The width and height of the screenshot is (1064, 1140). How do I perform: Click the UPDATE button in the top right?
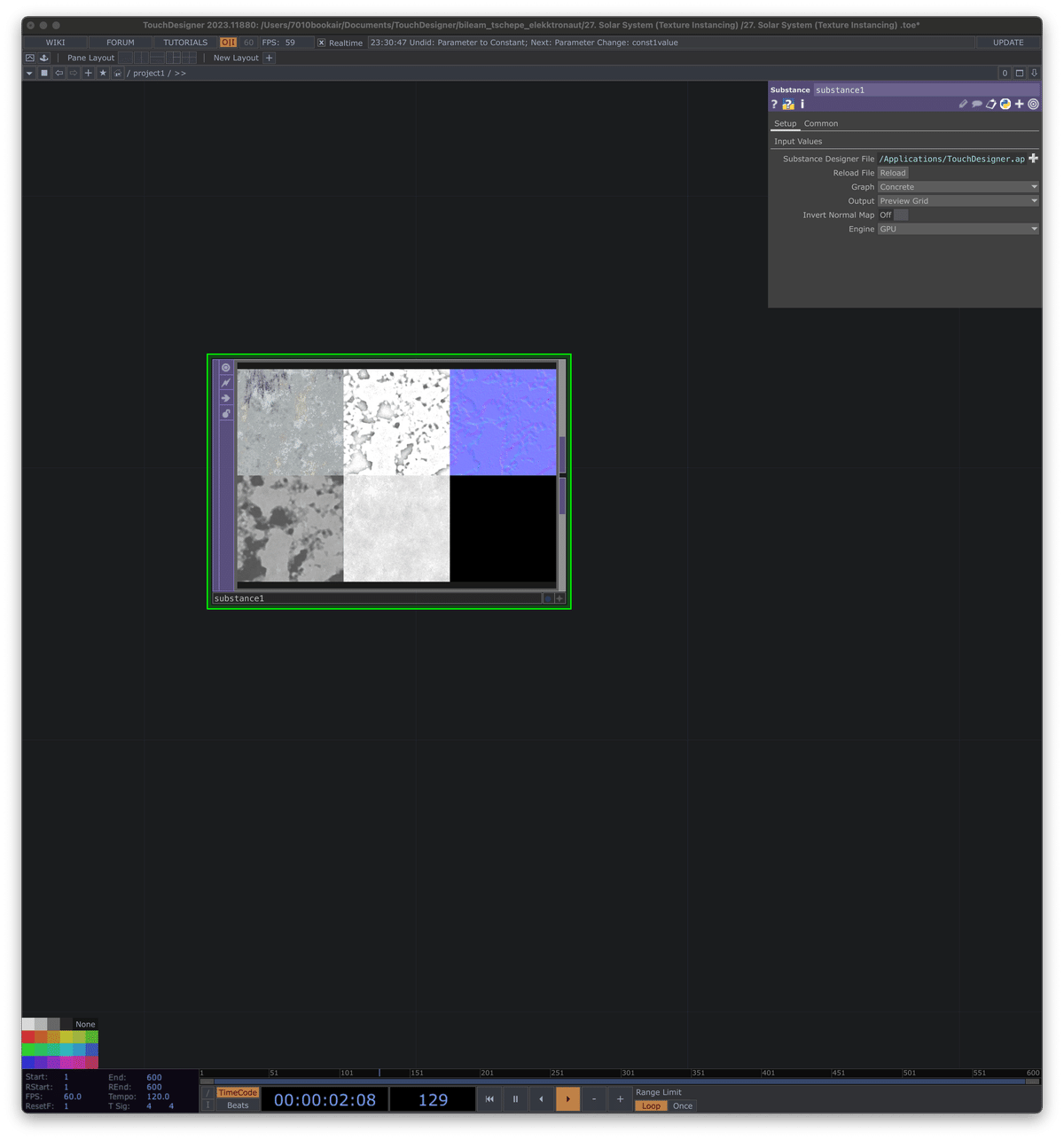pyautogui.click(x=1007, y=42)
